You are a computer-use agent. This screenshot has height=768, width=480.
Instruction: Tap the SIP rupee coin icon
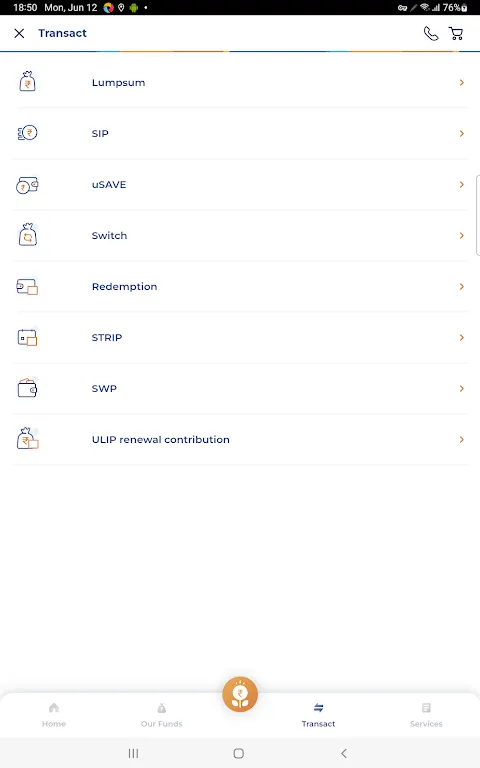tap(27, 133)
